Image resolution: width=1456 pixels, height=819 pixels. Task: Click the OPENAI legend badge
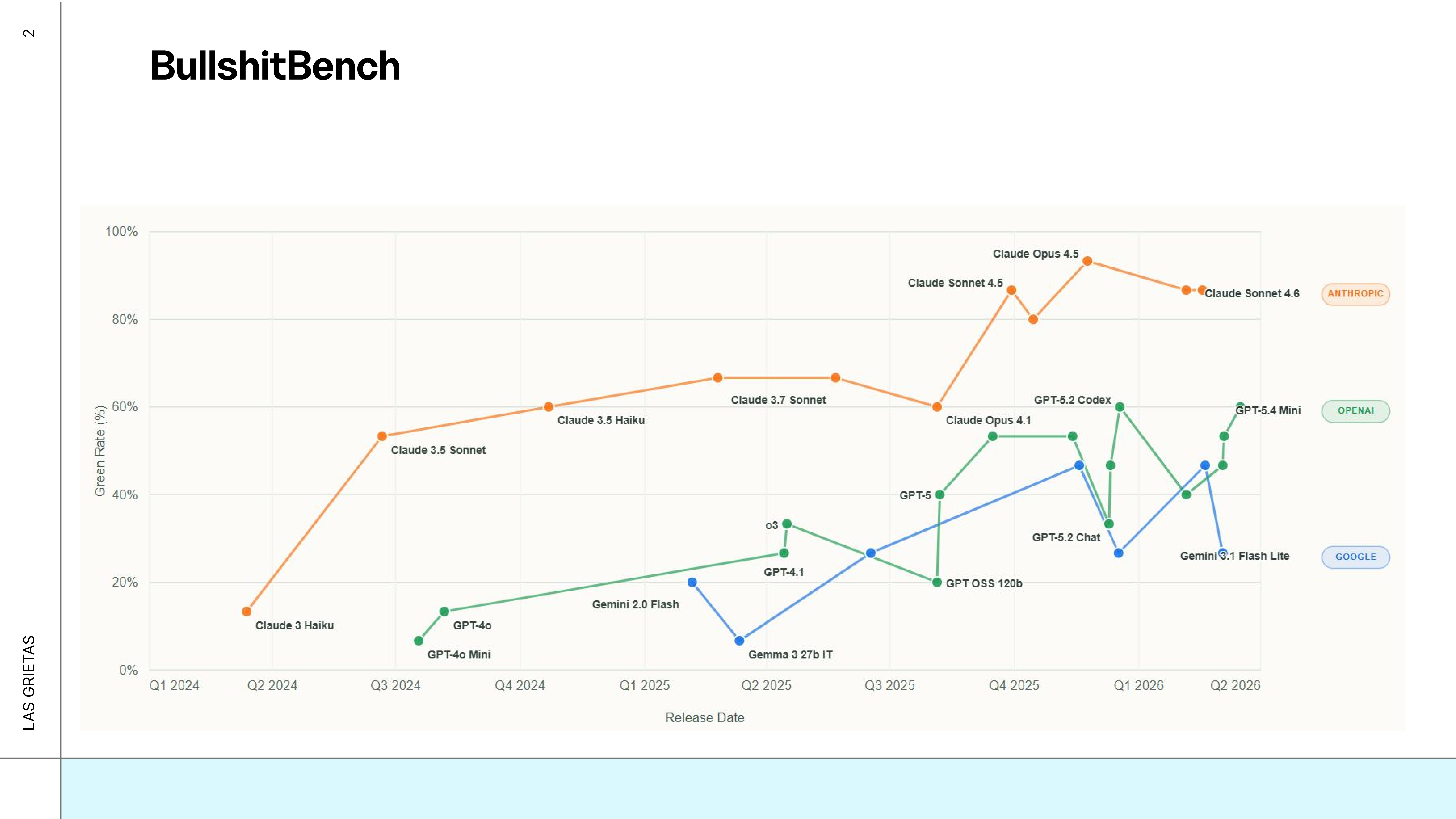(1355, 411)
